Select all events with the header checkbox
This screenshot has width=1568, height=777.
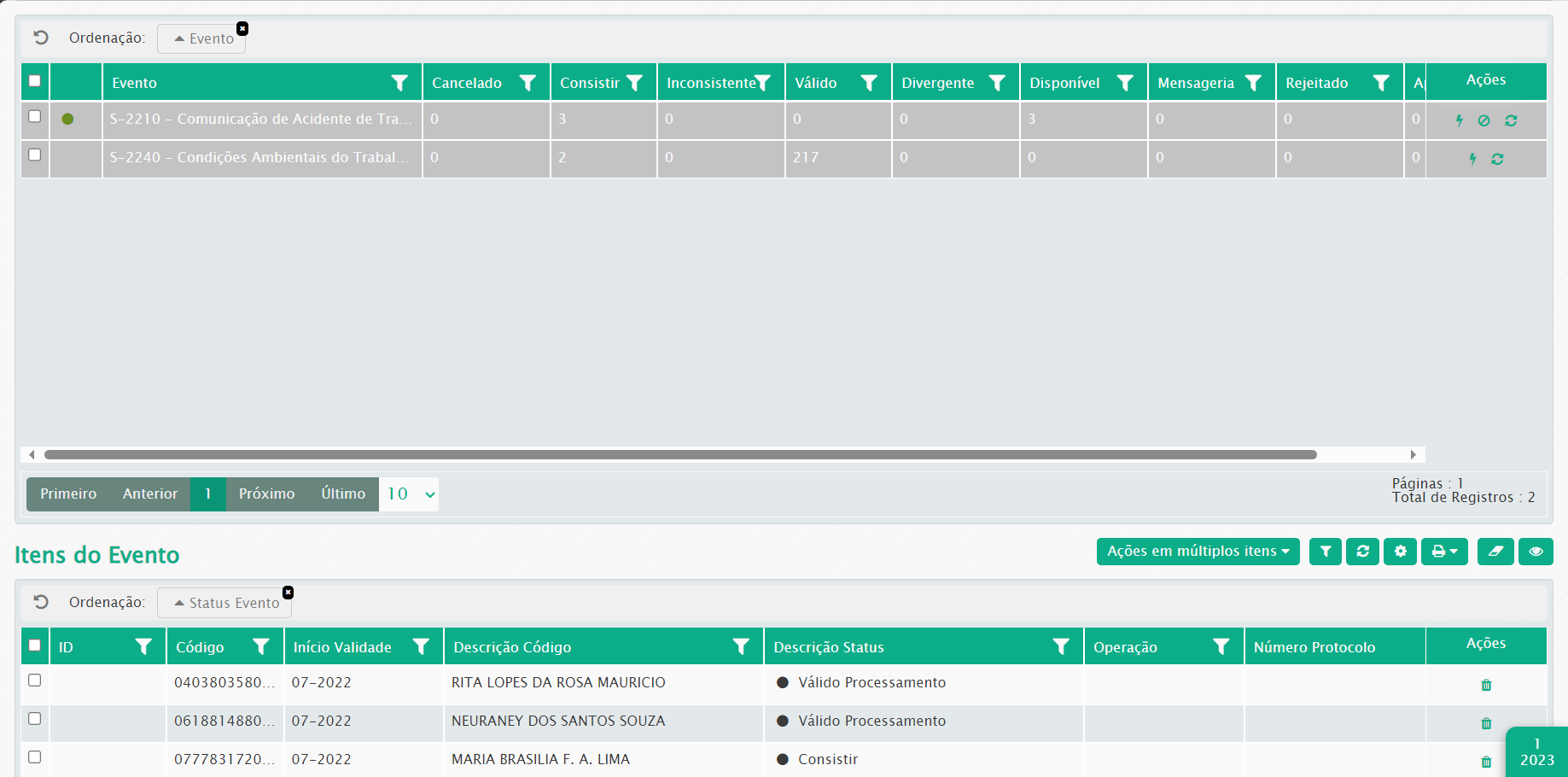point(35,81)
